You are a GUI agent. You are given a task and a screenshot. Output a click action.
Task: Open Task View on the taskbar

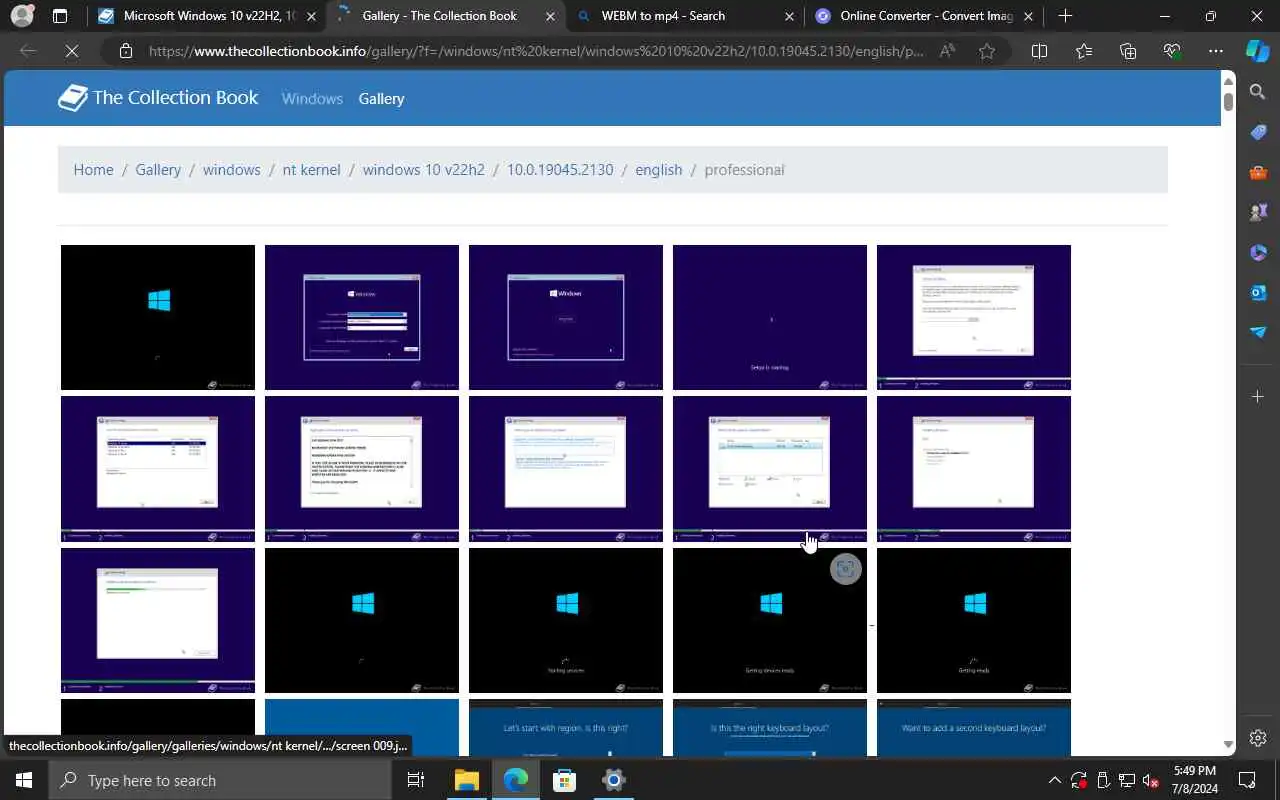tap(416, 780)
